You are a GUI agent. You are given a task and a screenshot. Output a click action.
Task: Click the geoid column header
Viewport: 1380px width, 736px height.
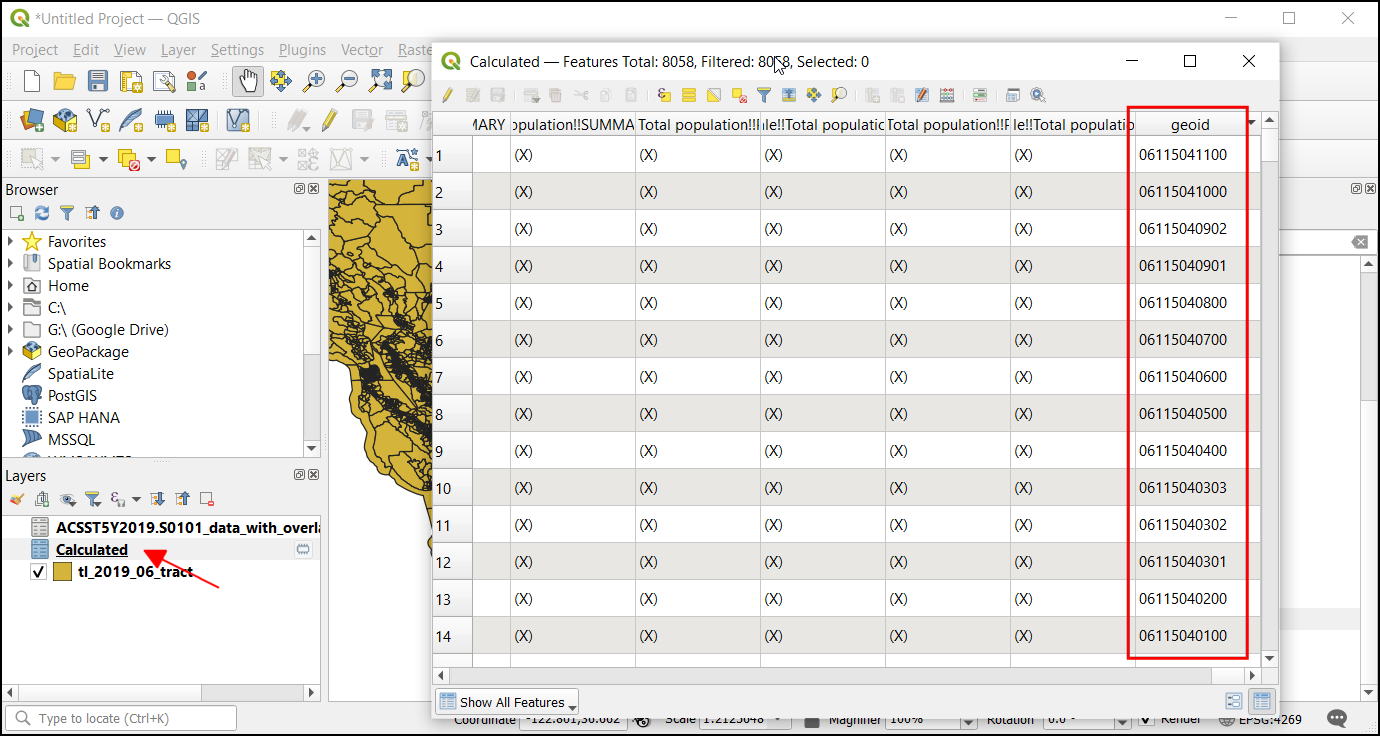1189,125
